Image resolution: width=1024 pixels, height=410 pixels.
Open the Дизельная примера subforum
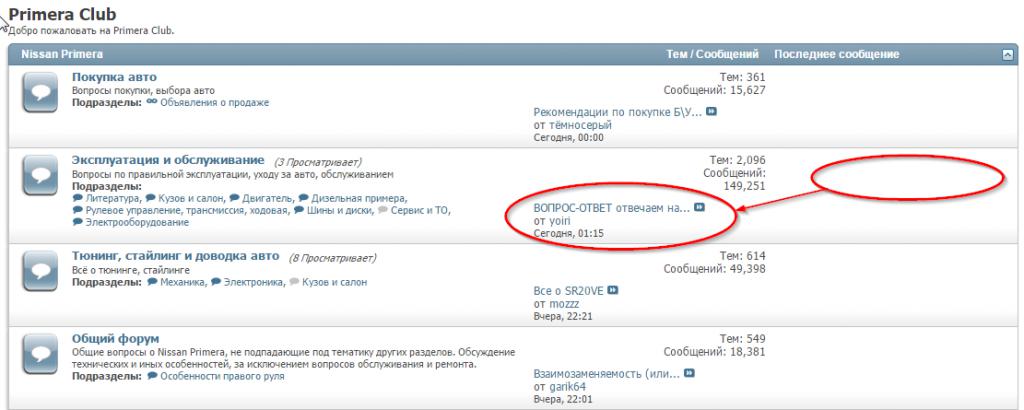[359, 198]
